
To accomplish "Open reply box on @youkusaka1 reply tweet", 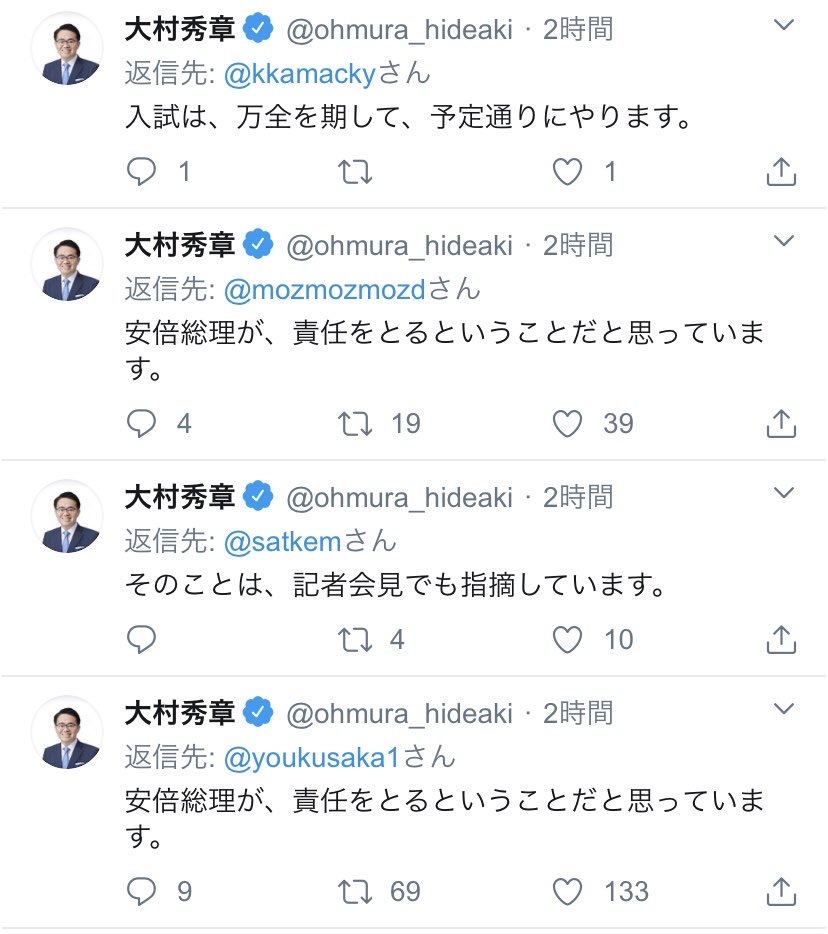I will (x=142, y=891).
